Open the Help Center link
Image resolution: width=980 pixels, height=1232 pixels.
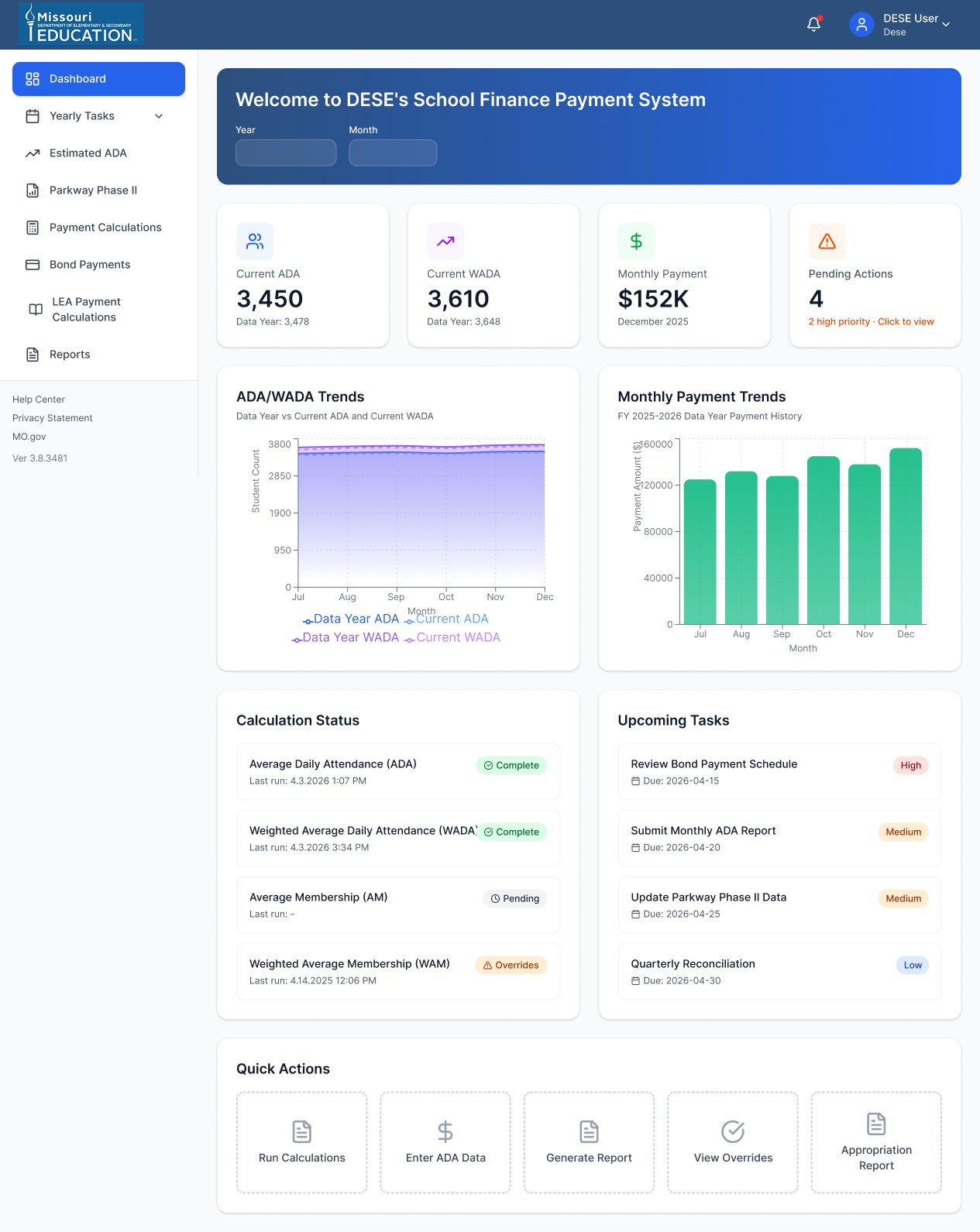pos(39,400)
